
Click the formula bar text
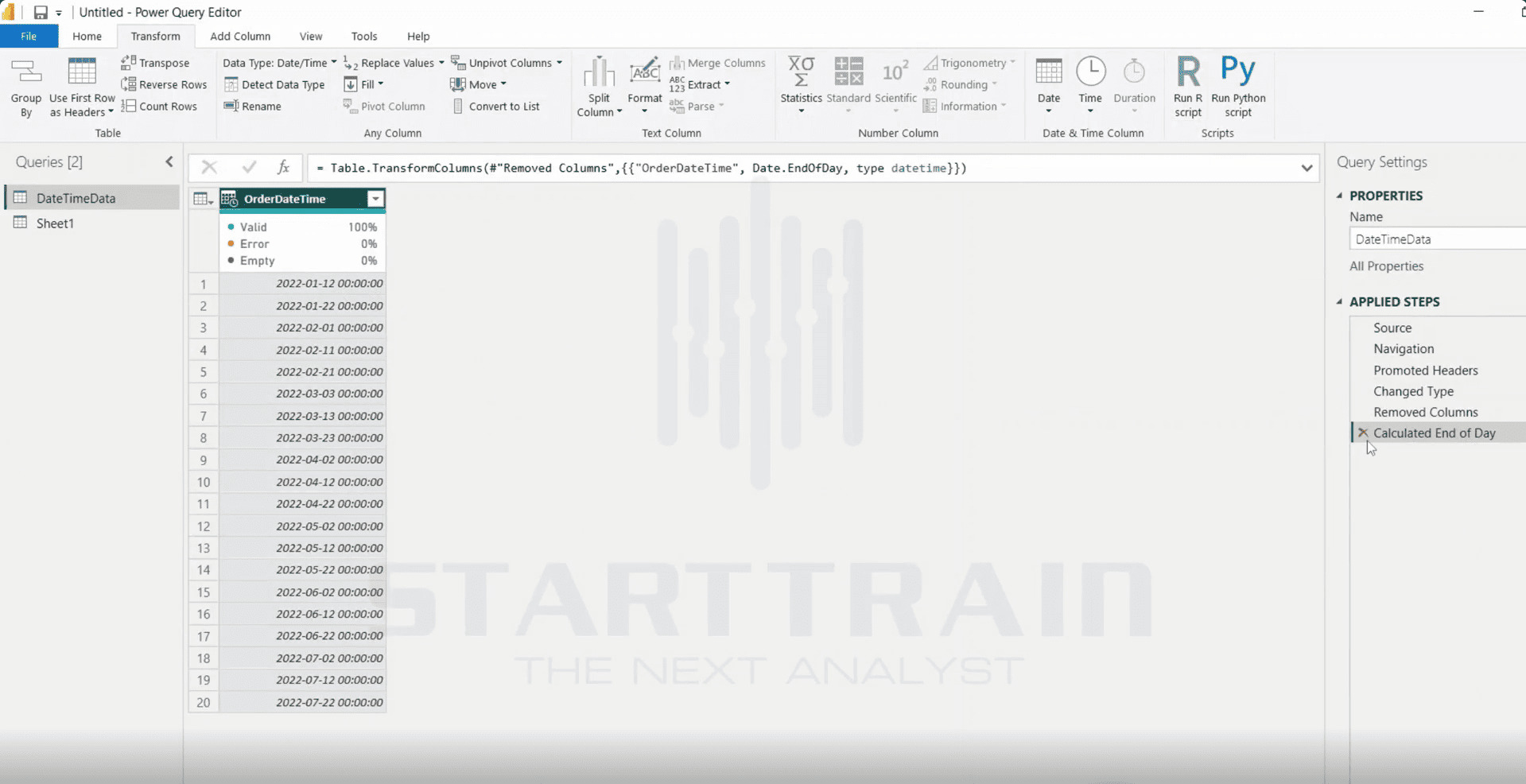pyautogui.click(x=641, y=168)
